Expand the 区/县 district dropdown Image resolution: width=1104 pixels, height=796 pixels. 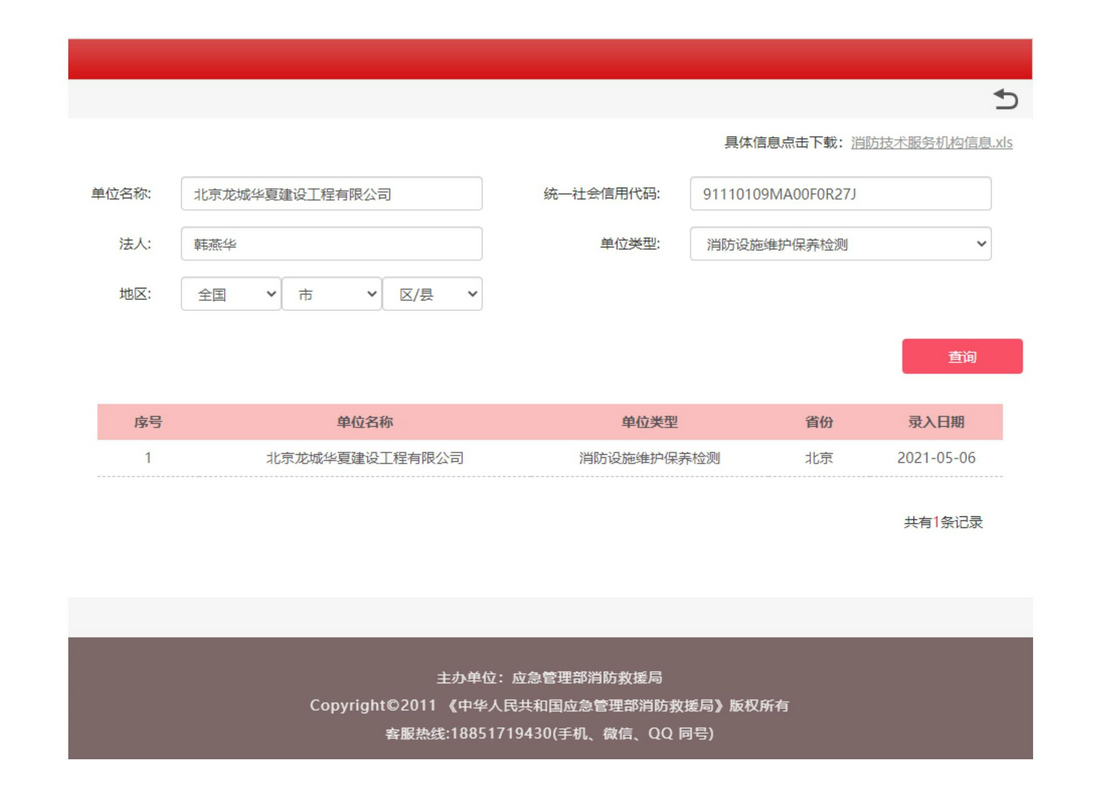point(432,294)
